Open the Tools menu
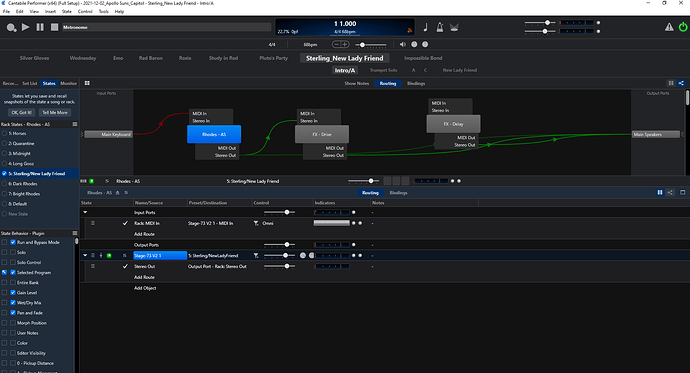 pos(103,11)
